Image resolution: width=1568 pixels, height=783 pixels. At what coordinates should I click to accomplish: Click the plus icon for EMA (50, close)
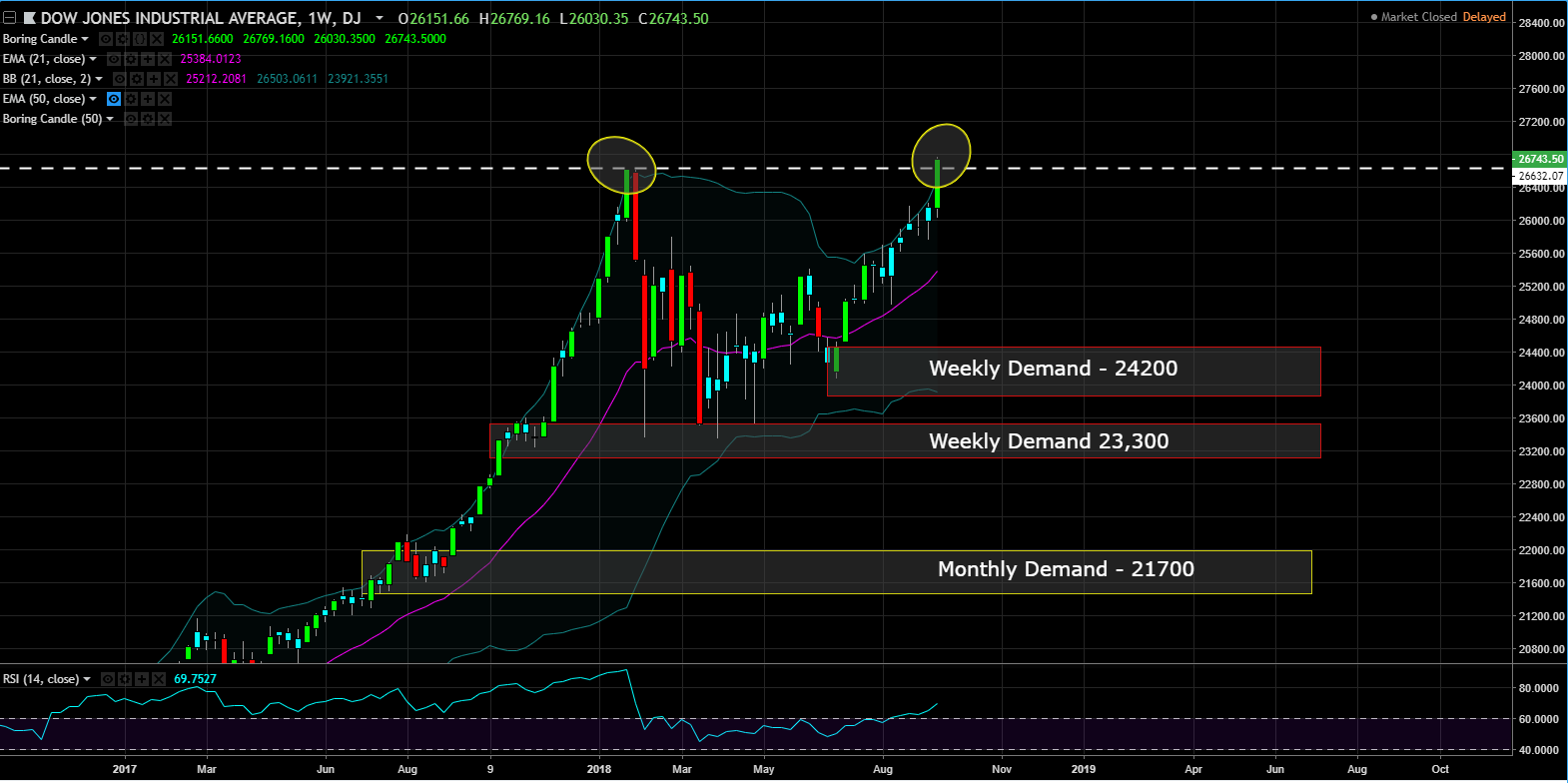148,99
